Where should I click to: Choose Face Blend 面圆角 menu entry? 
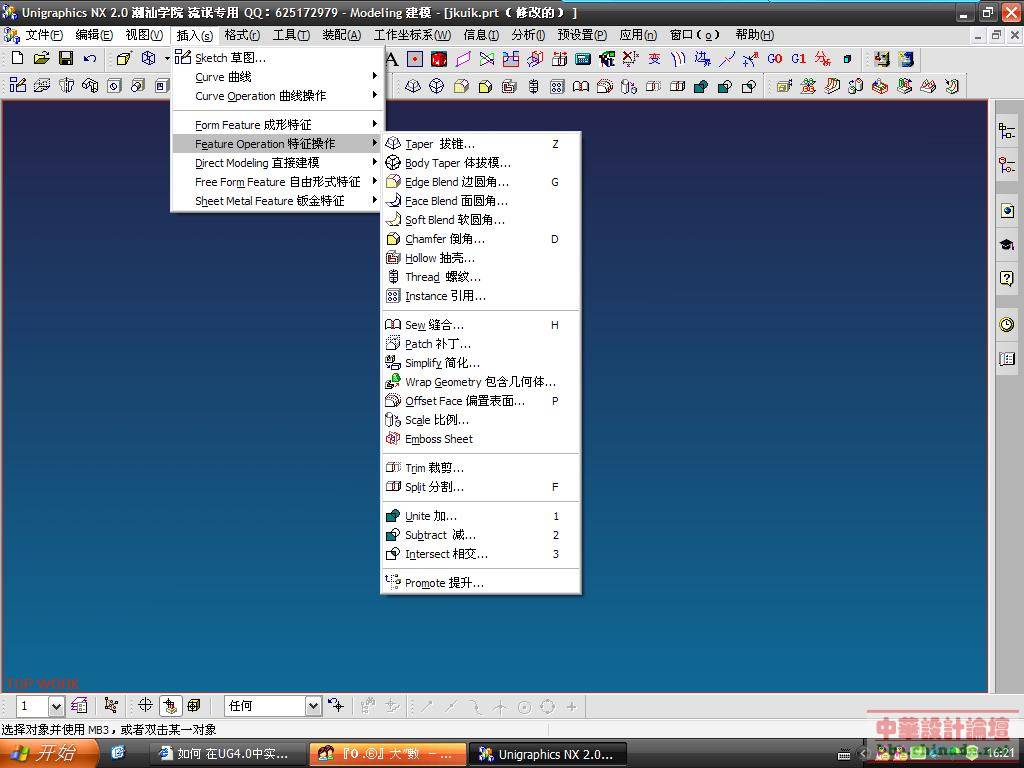[480, 200]
